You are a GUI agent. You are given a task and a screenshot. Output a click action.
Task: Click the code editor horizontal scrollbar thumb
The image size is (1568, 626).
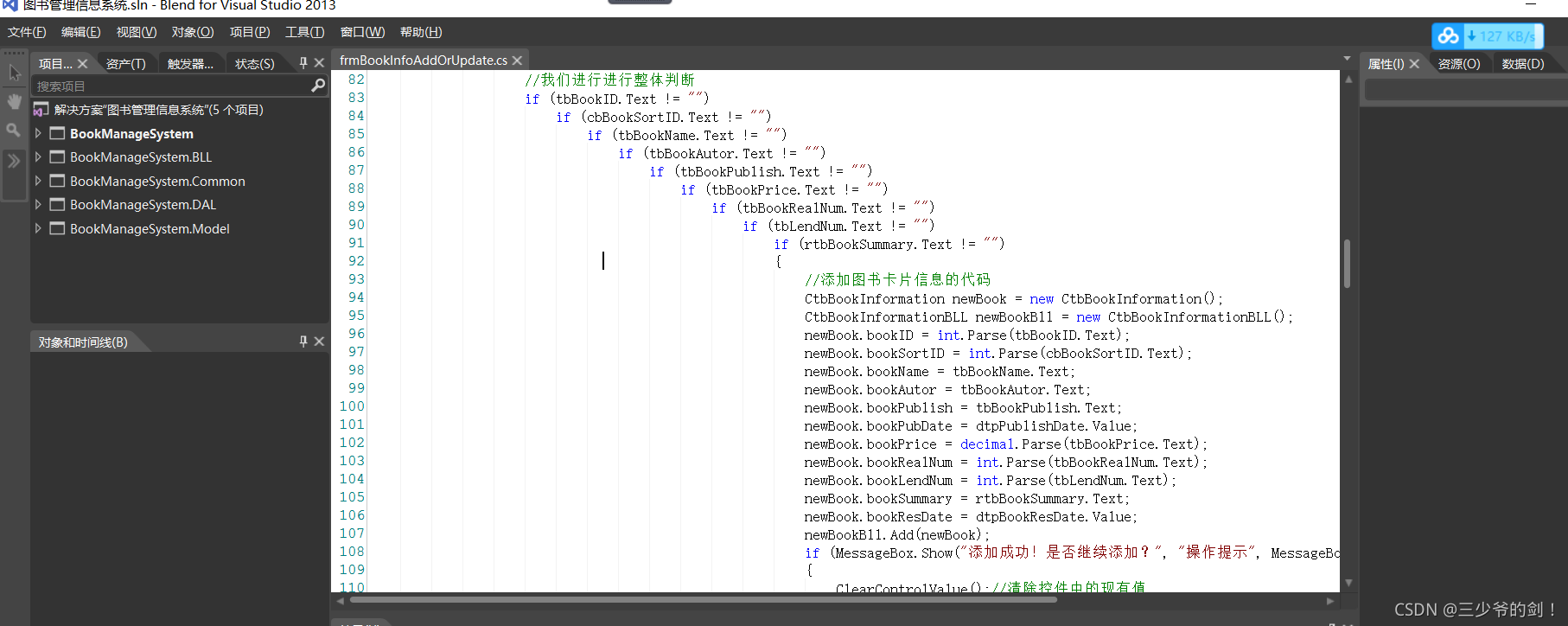703,599
